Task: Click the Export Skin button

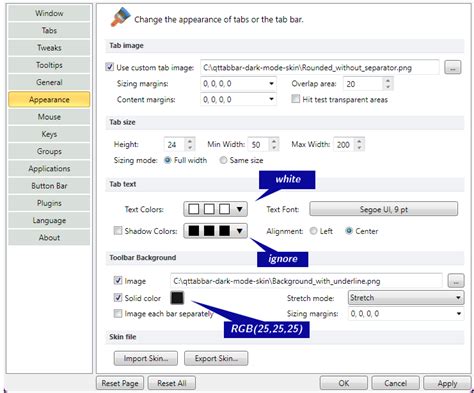Action: click(x=216, y=359)
